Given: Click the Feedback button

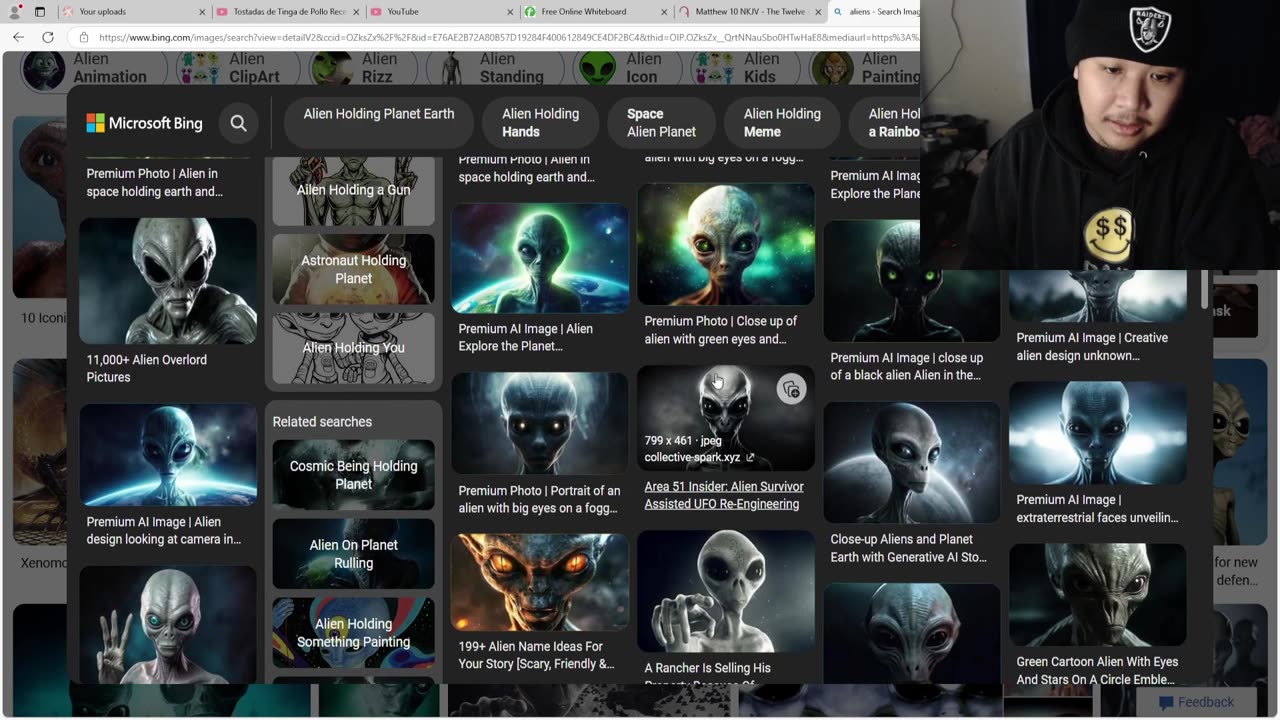Looking at the screenshot, I should (1196, 702).
